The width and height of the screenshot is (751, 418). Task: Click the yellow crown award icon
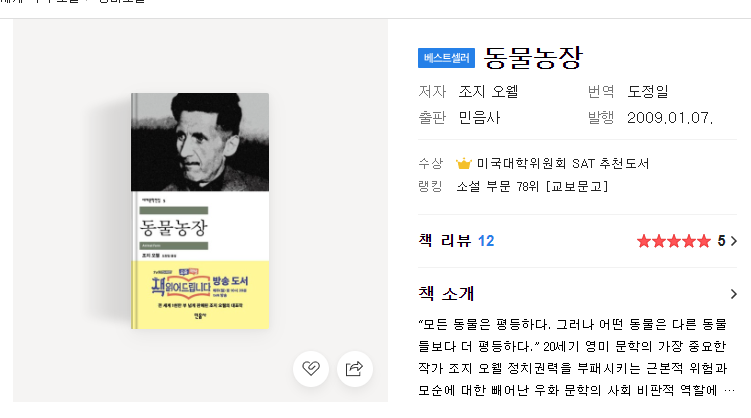pyautogui.click(x=463, y=163)
